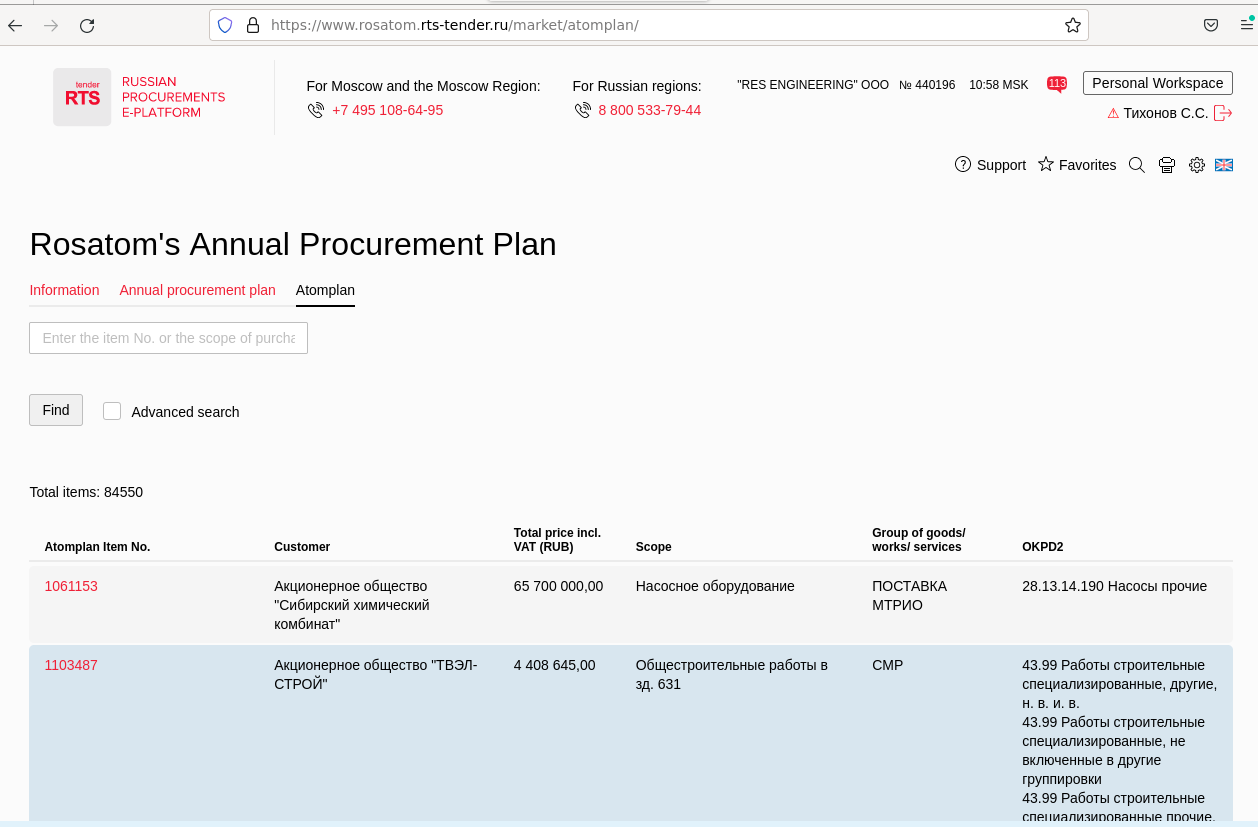1258x827 pixels.
Task: Open Atomplan item 1061153
Action: 71,586
